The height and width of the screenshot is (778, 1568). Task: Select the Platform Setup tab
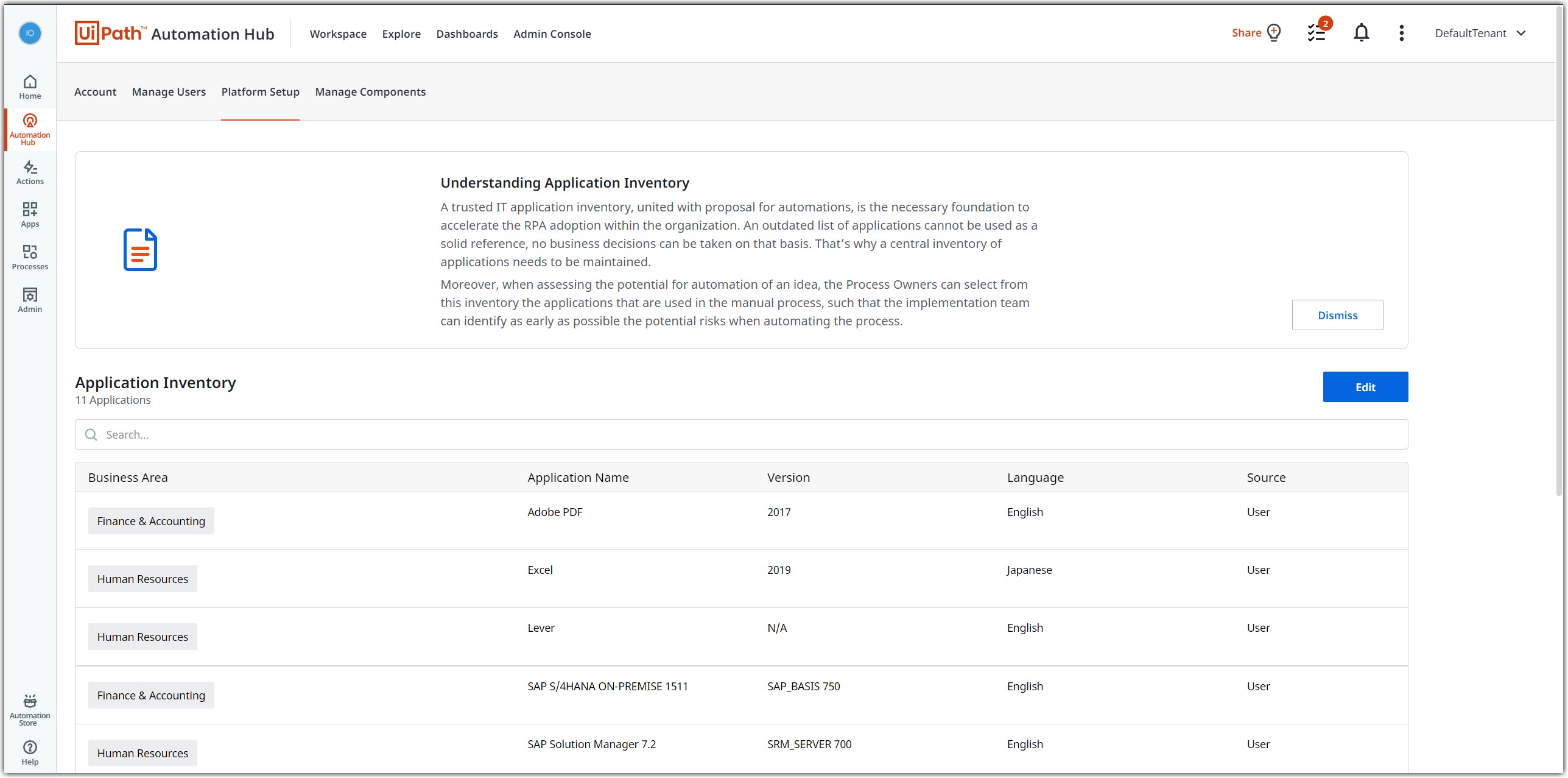[x=260, y=92]
